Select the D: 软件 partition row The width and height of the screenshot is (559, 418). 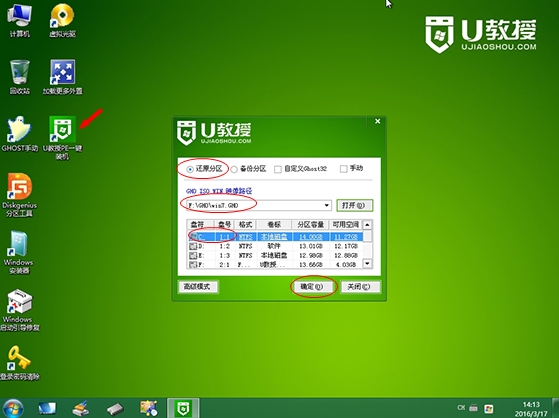[x=275, y=246]
